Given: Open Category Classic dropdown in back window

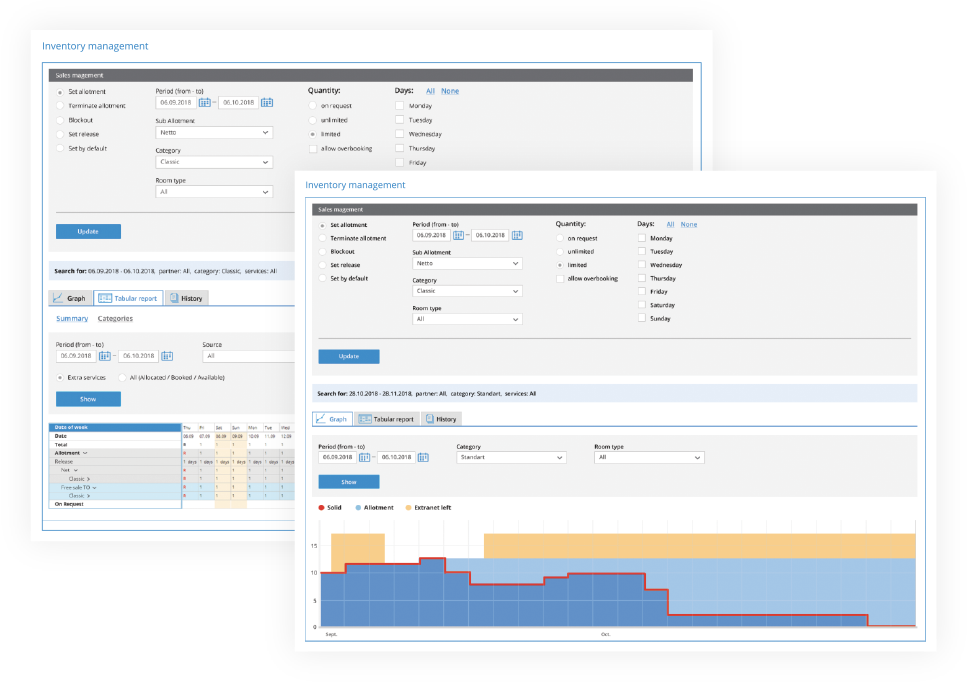Looking at the screenshot, I should click(x=214, y=162).
